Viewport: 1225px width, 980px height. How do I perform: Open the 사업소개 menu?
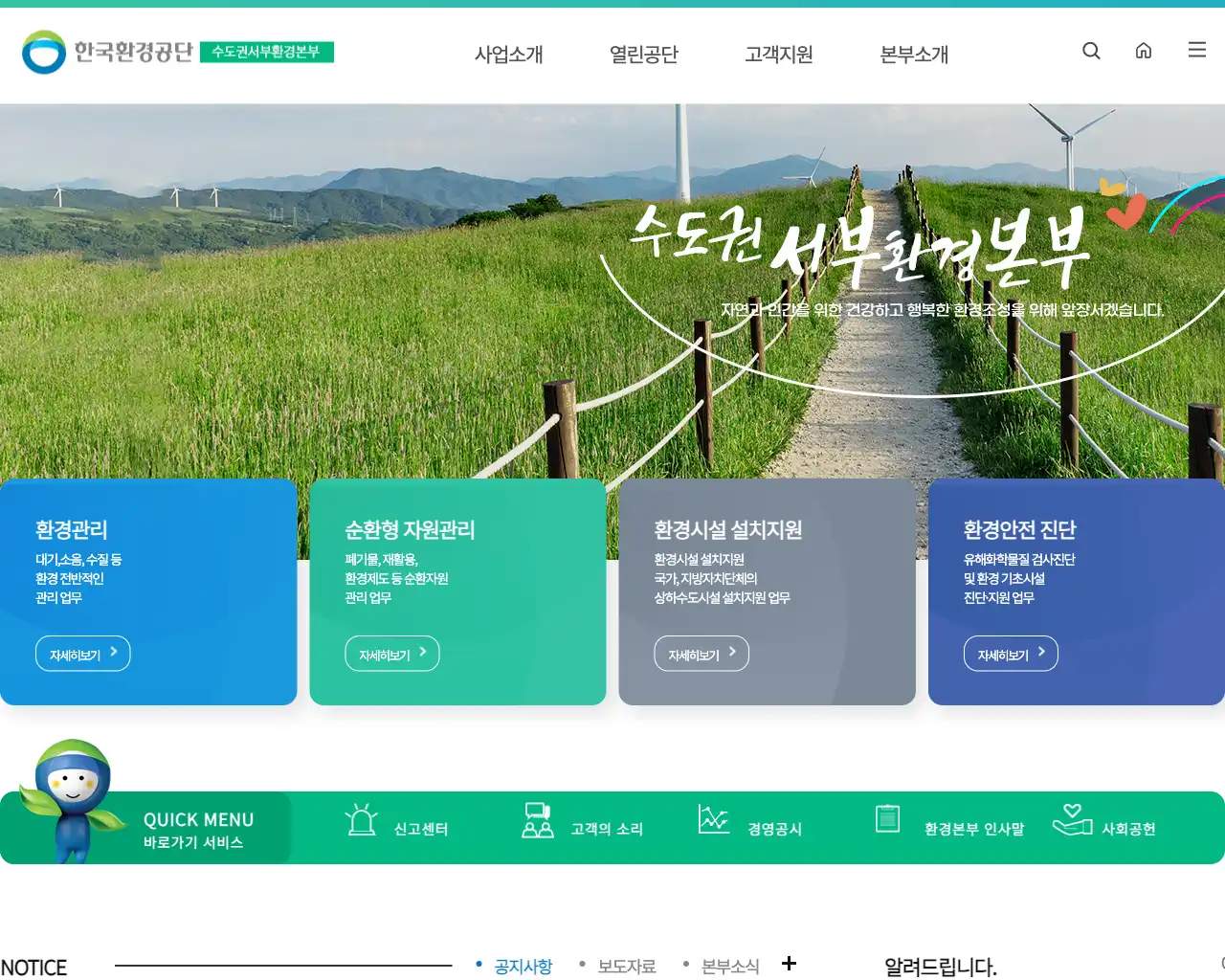(508, 55)
